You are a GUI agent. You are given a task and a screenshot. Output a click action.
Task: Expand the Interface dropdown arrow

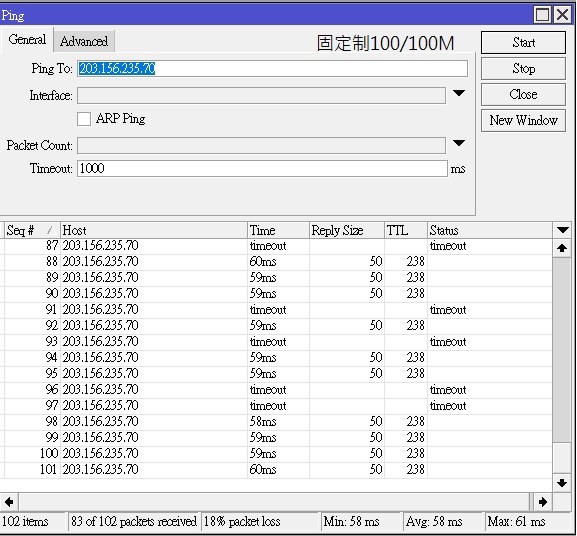pyautogui.click(x=459, y=93)
